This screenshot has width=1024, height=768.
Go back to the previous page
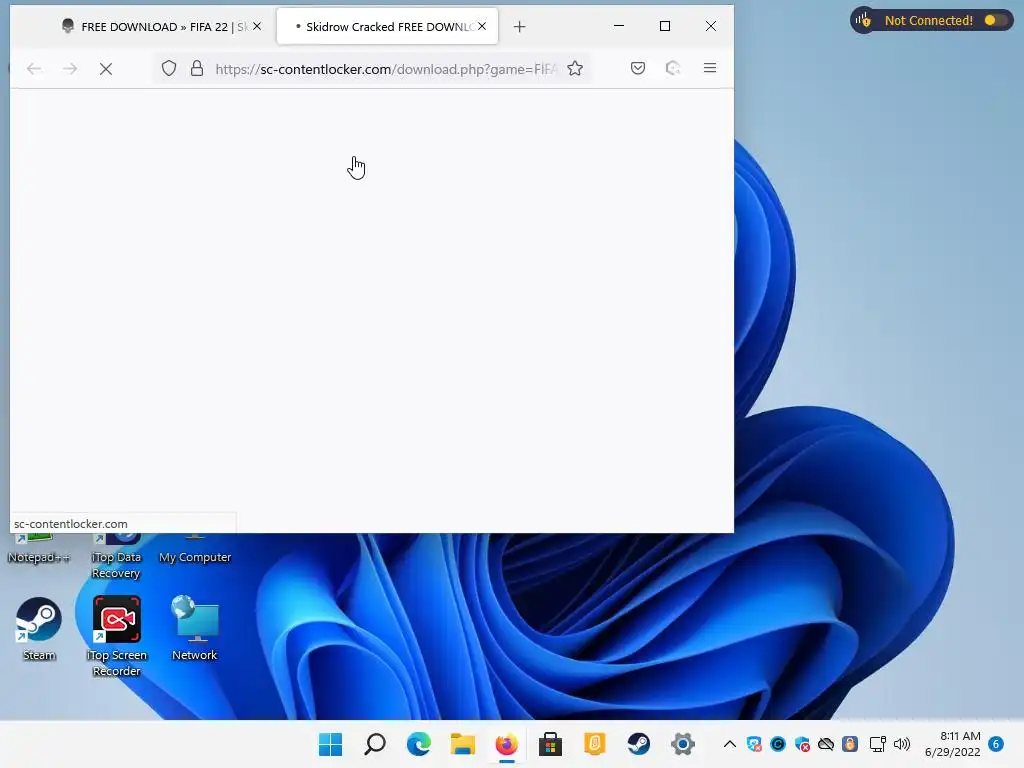click(34, 69)
